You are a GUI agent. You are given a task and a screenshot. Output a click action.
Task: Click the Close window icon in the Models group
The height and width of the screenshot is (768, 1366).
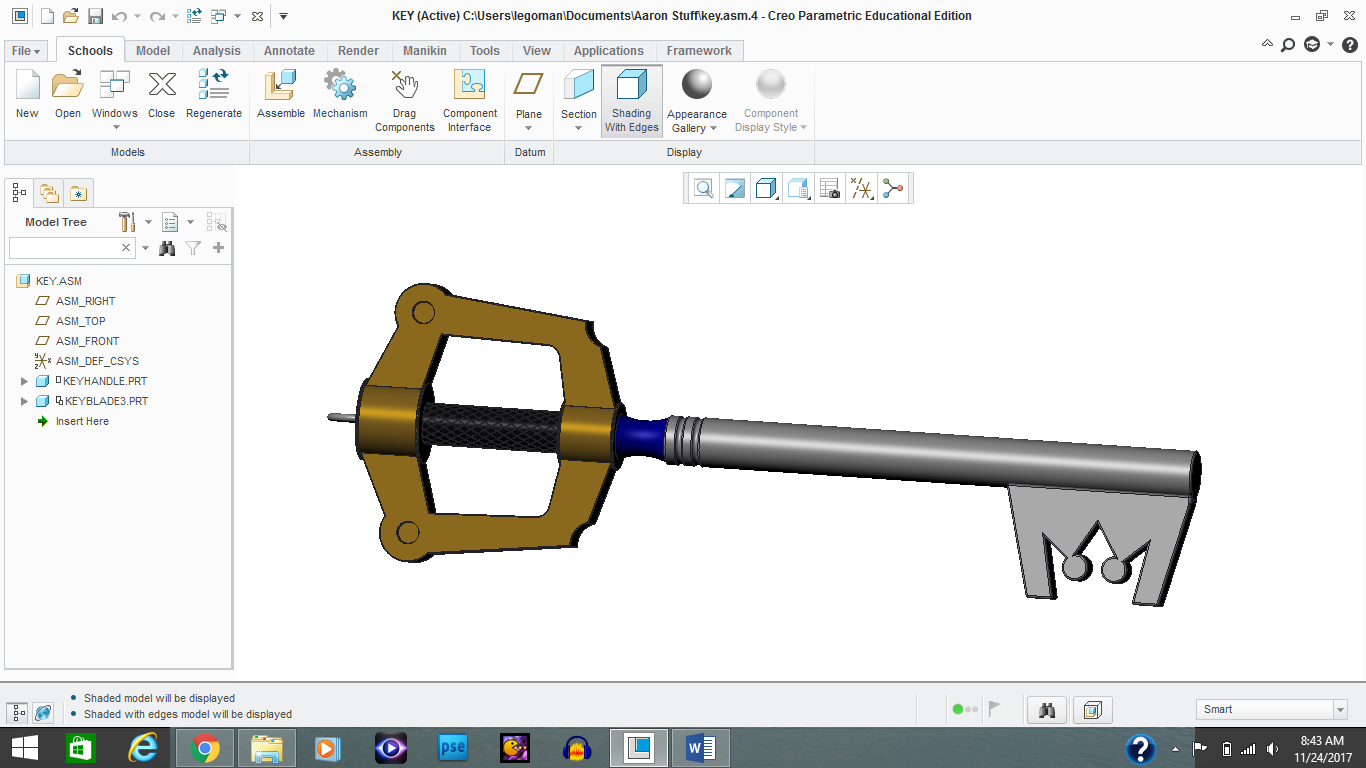coord(162,86)
